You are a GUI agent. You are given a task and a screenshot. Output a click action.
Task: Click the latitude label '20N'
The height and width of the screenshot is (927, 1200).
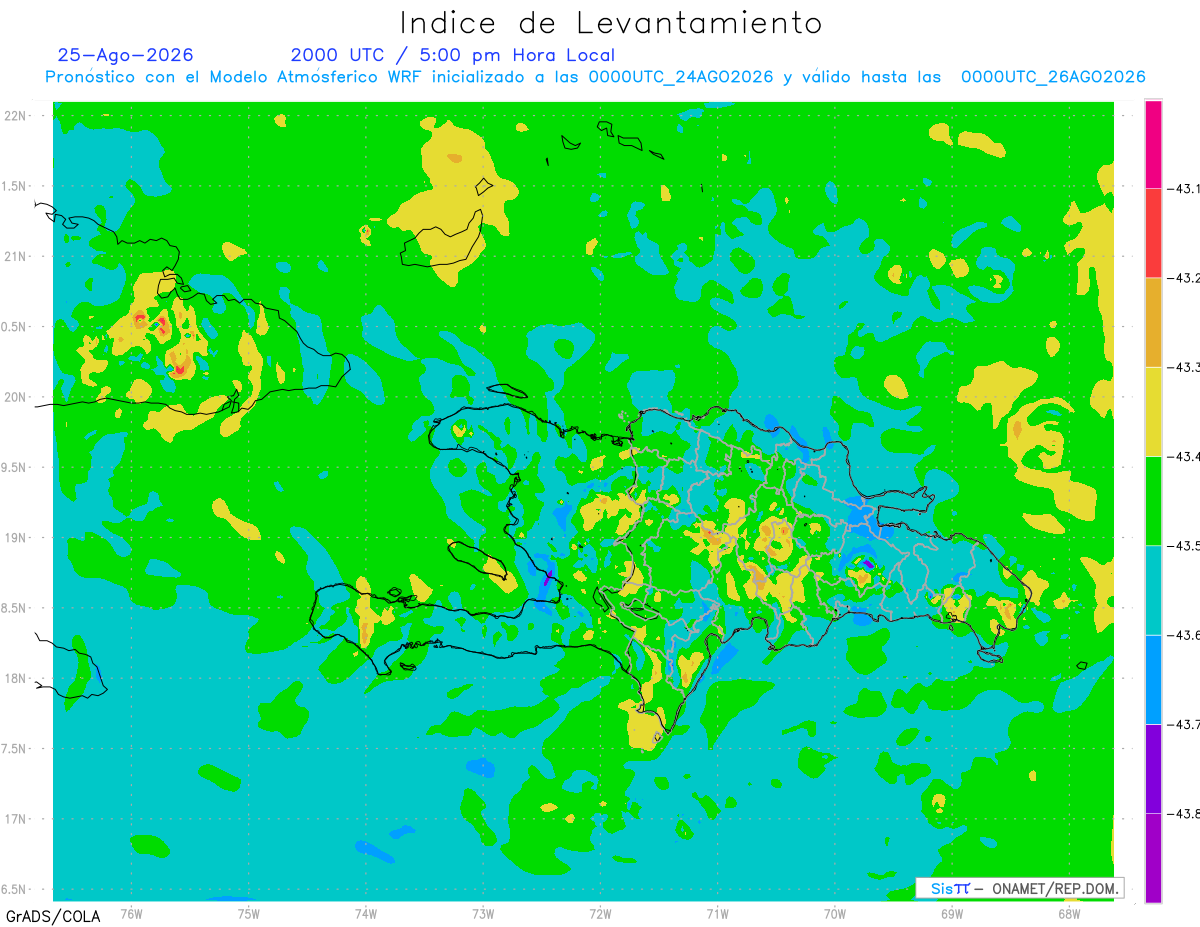point(16,397)
